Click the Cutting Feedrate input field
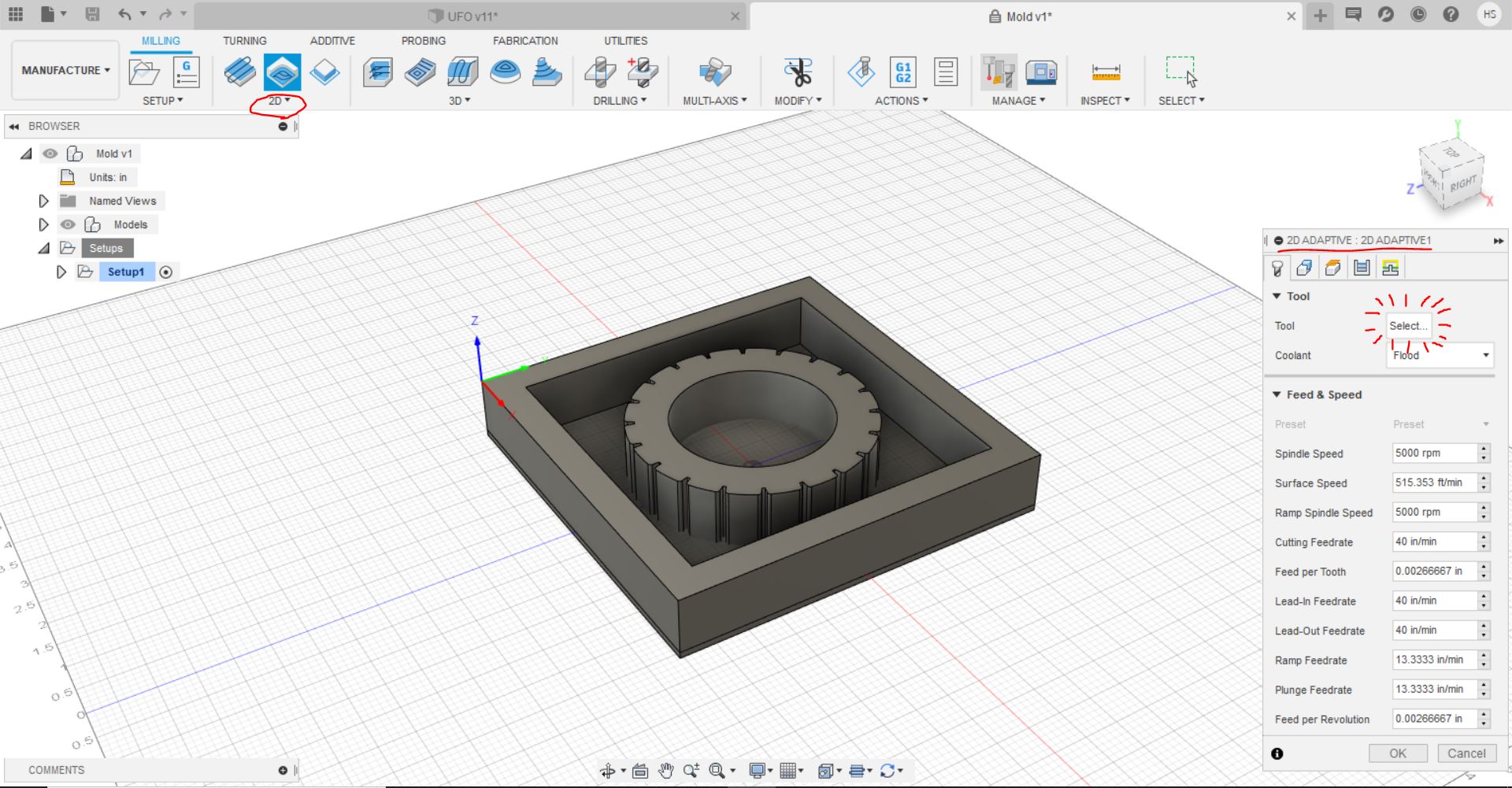 [1433, 542]
